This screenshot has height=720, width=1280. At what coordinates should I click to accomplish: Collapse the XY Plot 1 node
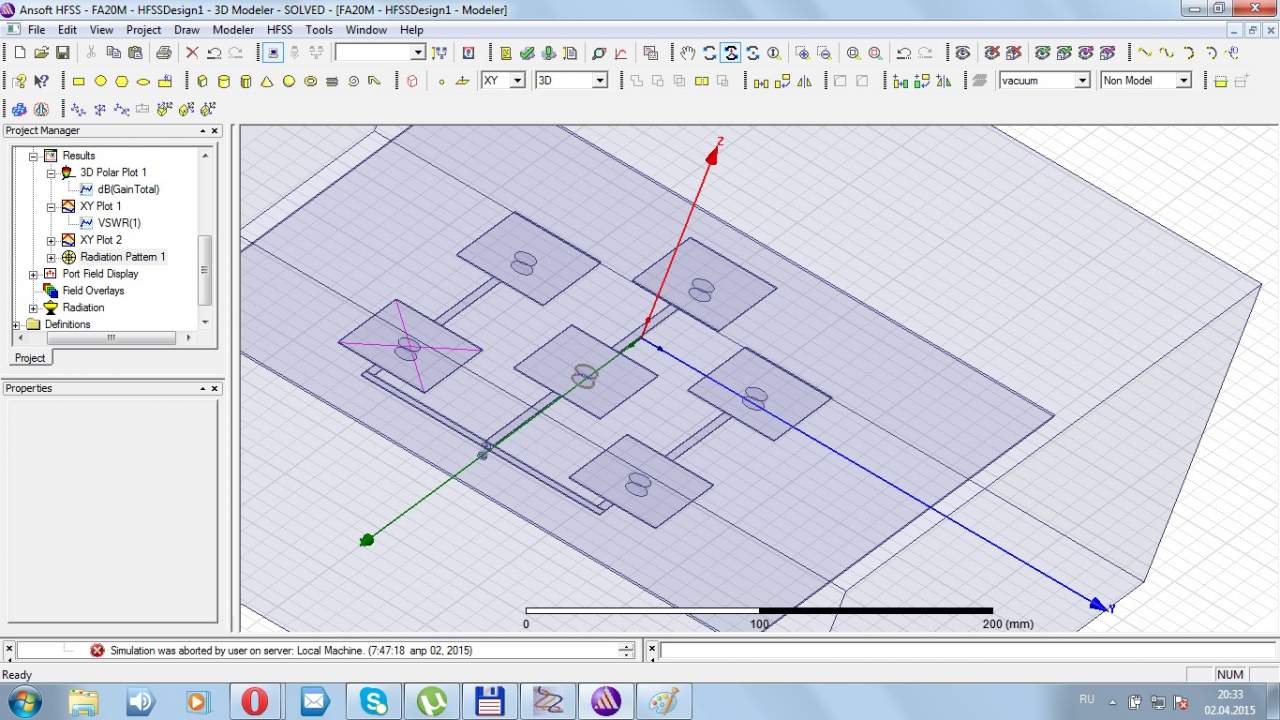tap(51, 207)
